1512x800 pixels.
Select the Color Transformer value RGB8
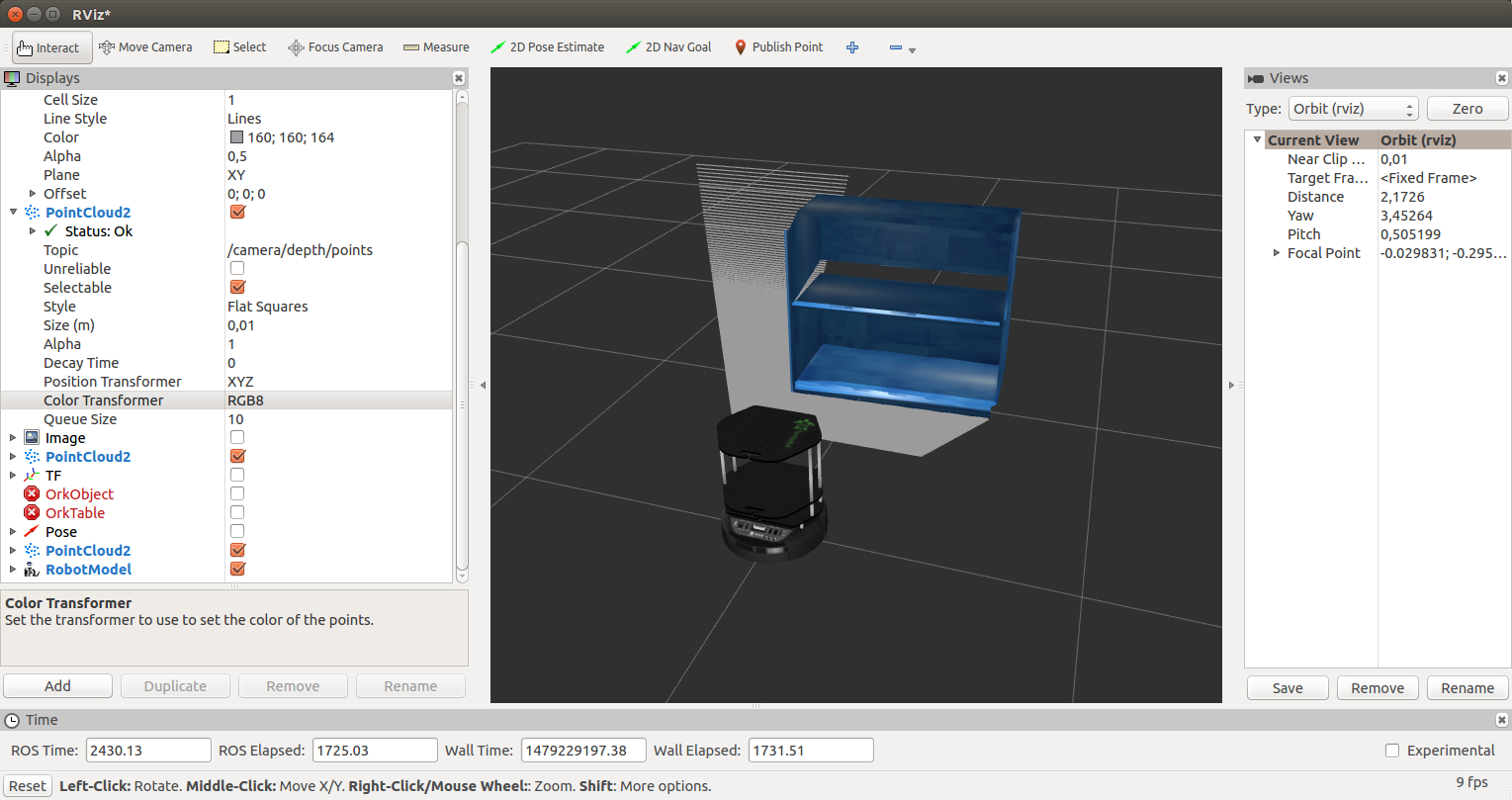[245, 400]
